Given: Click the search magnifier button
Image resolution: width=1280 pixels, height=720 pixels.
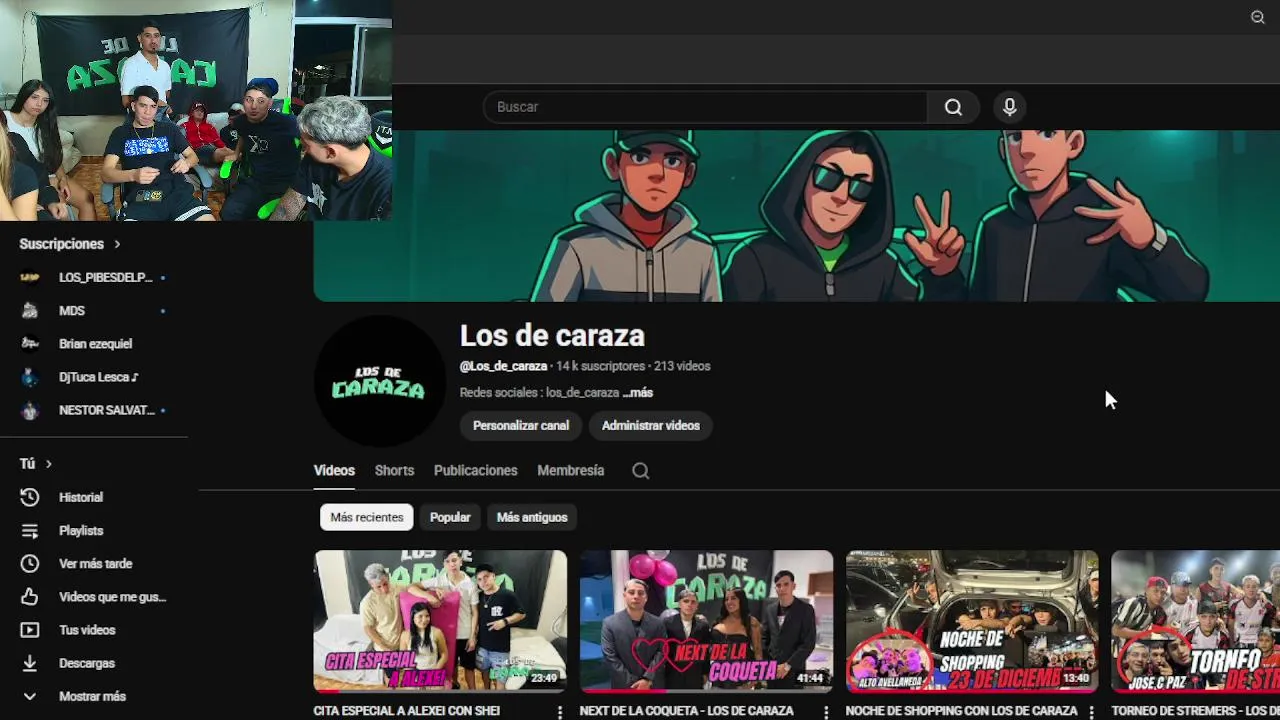Looking at the screenshot, I should pos(953,107).
